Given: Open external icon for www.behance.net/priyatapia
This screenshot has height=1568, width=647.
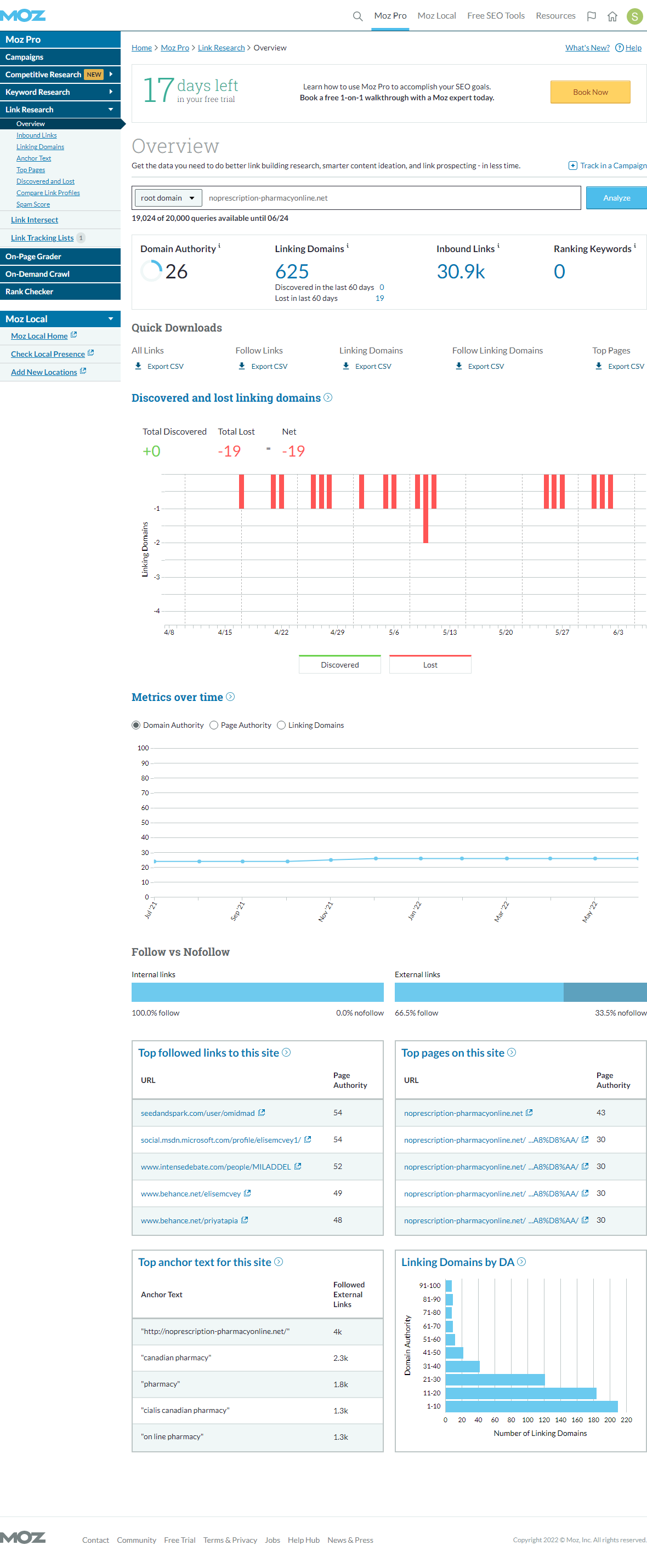Looking at the screenshot, I should pos(245,1220).
